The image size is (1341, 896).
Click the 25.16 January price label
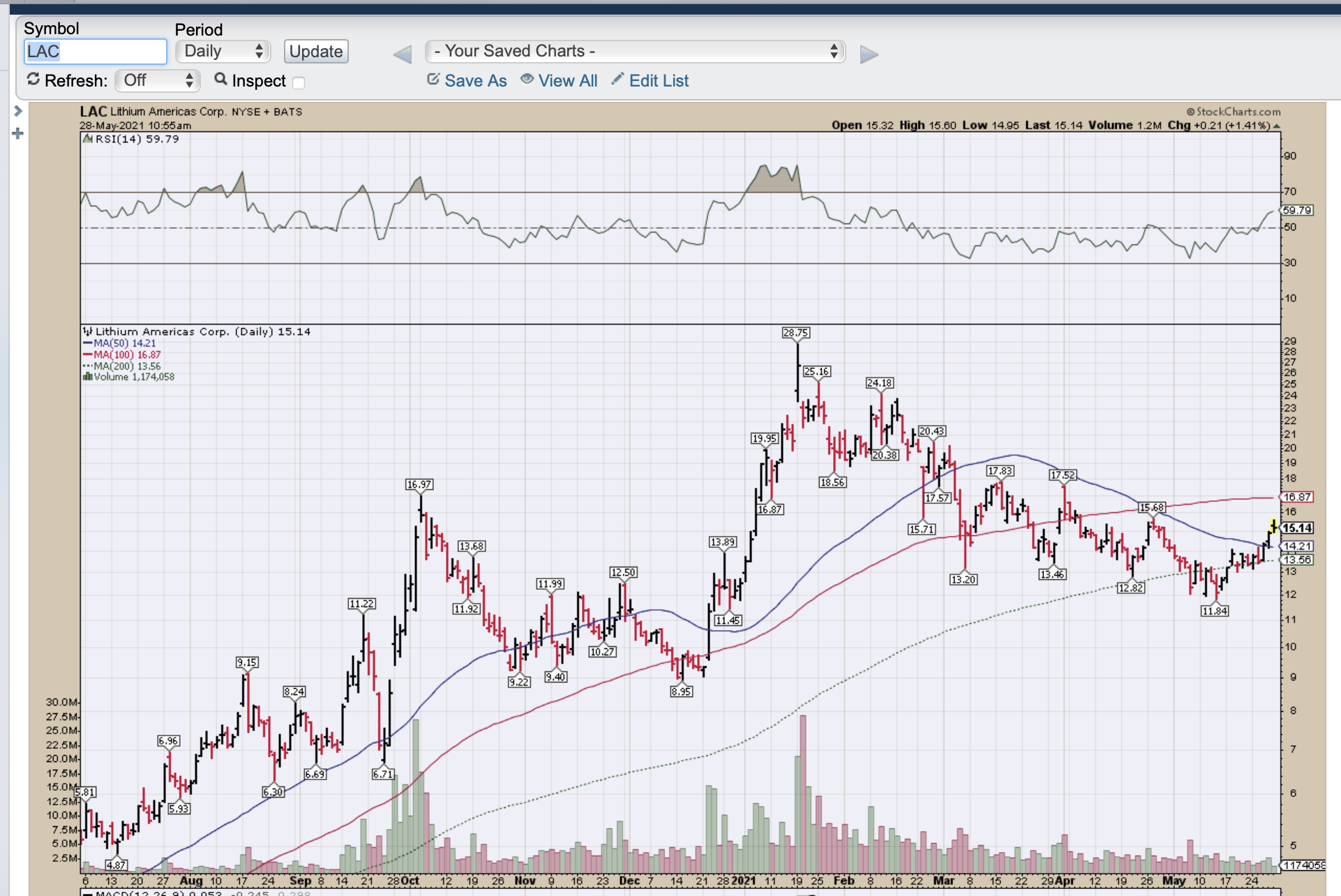coord(817,371)
